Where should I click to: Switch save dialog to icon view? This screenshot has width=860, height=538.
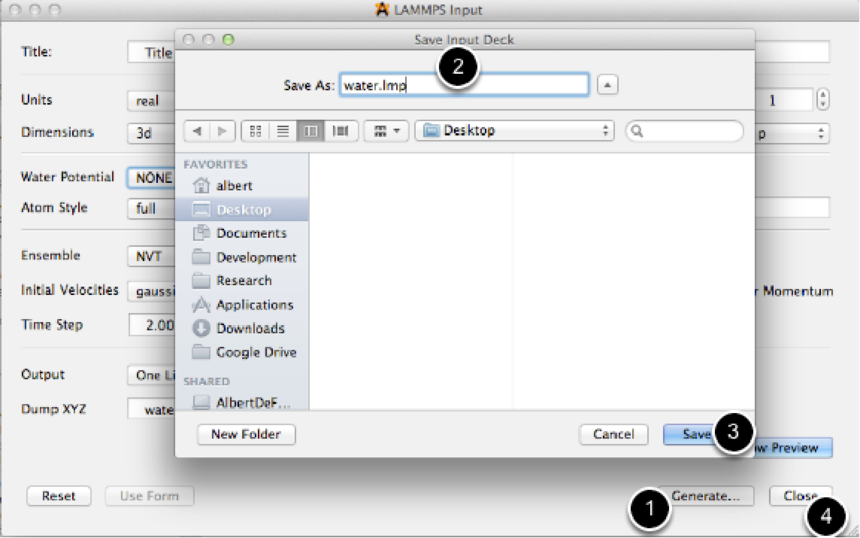coord(255,131)
